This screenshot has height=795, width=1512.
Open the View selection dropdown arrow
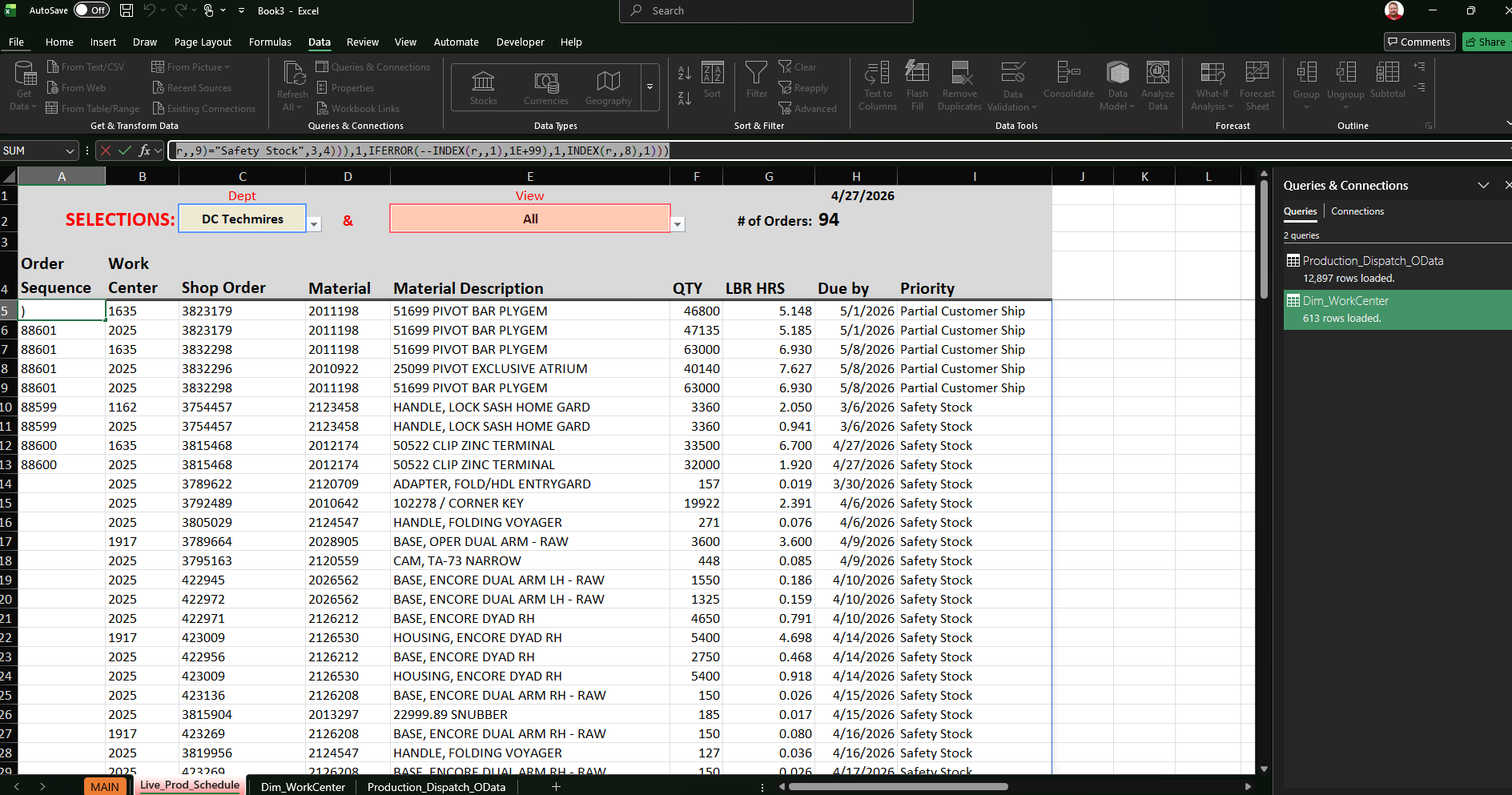click(x=678, y=224)
